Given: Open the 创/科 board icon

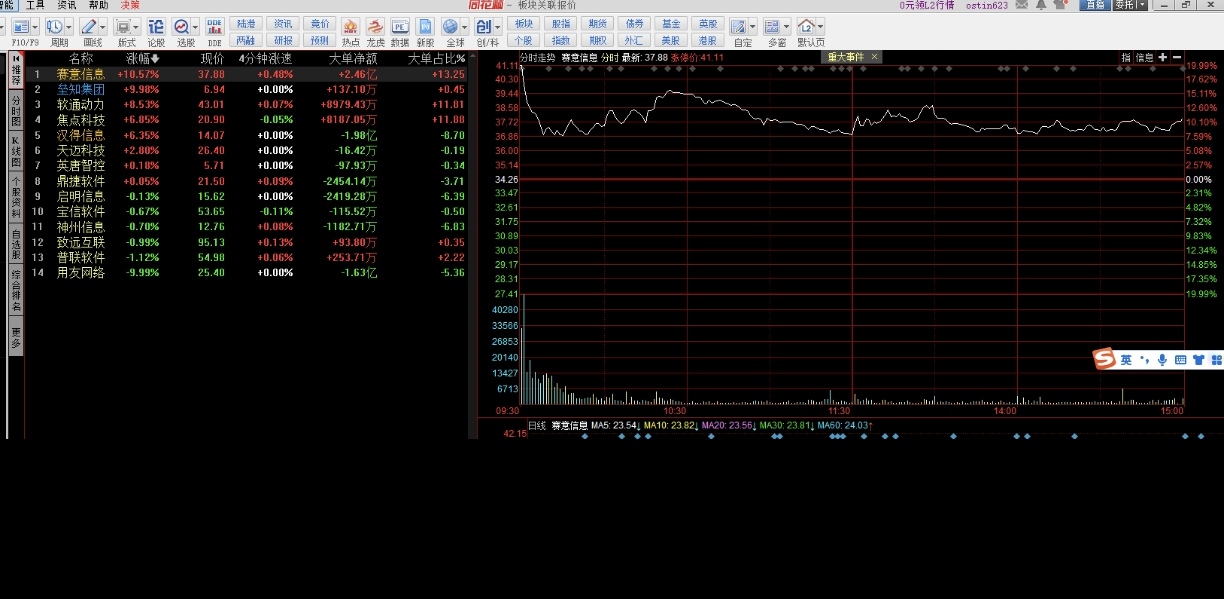Looking at the screenshot, I should [x=483, y=26].
